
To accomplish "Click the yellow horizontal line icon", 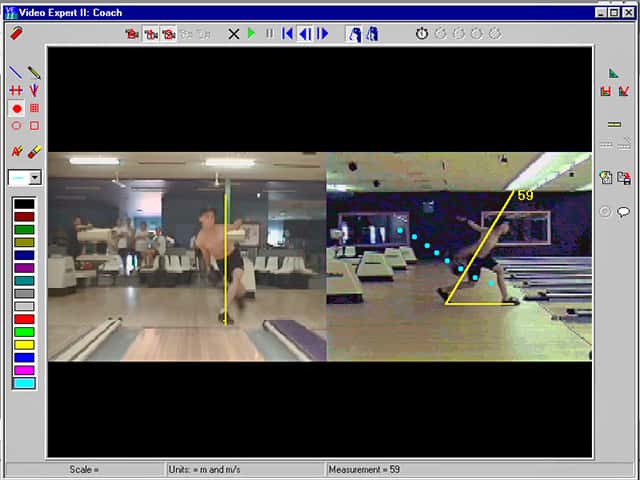I will (614, 124).
